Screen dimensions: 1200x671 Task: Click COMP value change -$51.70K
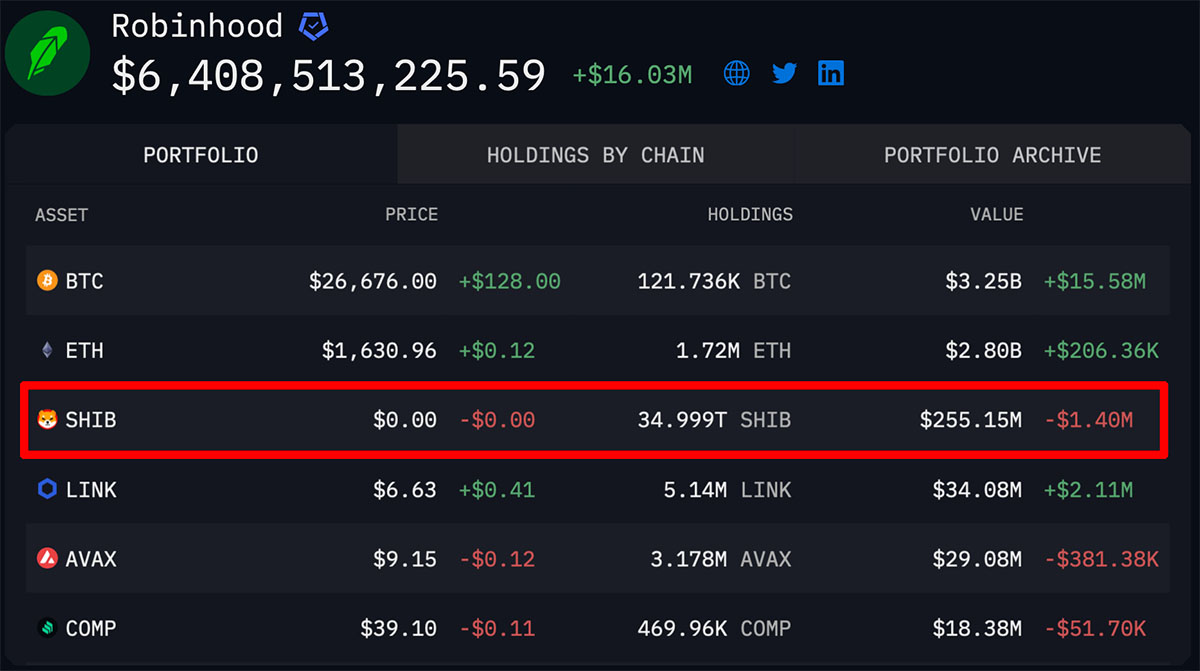tap(1095, 628)
